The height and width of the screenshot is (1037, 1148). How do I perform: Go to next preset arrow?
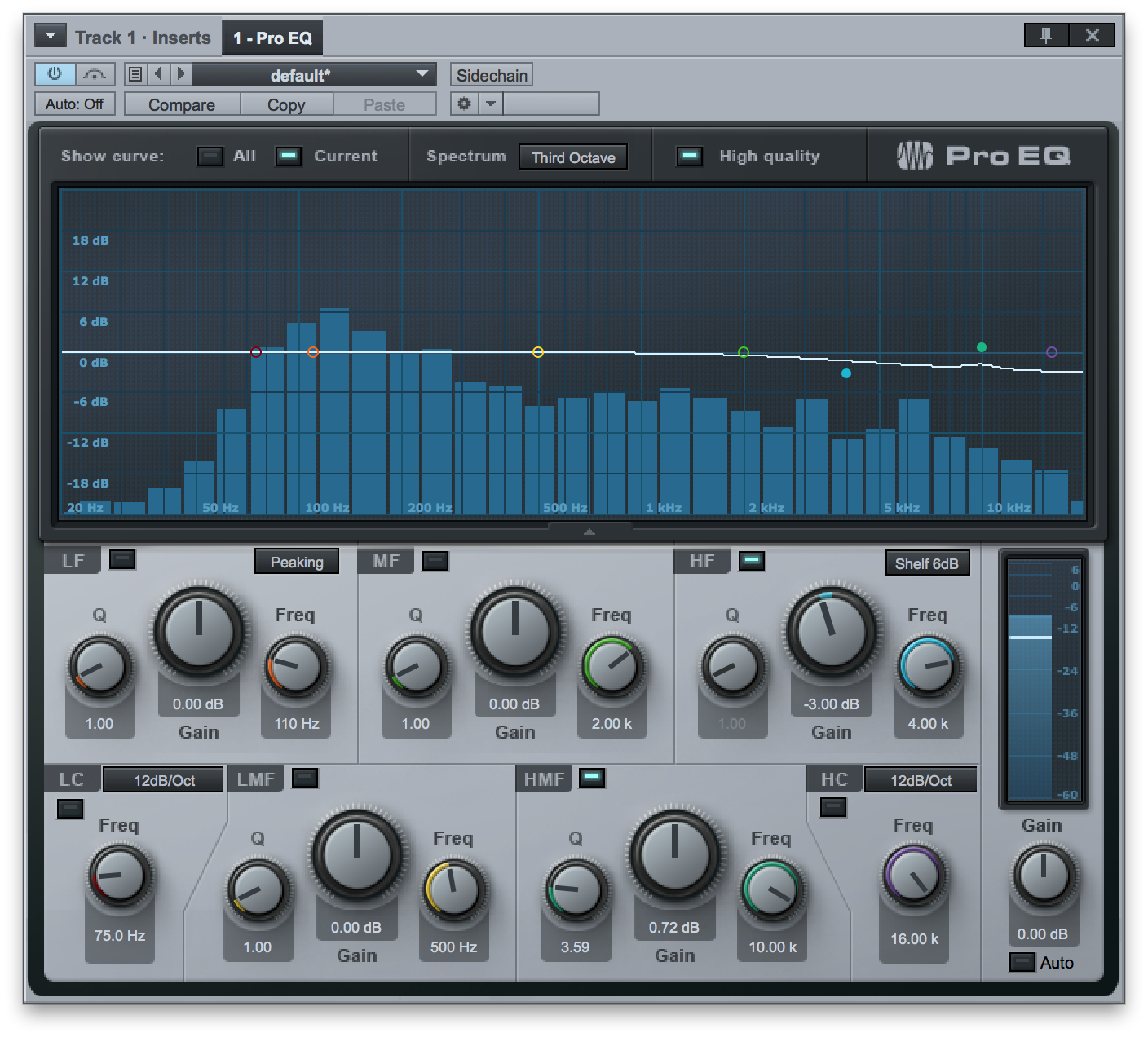[181, 74]
